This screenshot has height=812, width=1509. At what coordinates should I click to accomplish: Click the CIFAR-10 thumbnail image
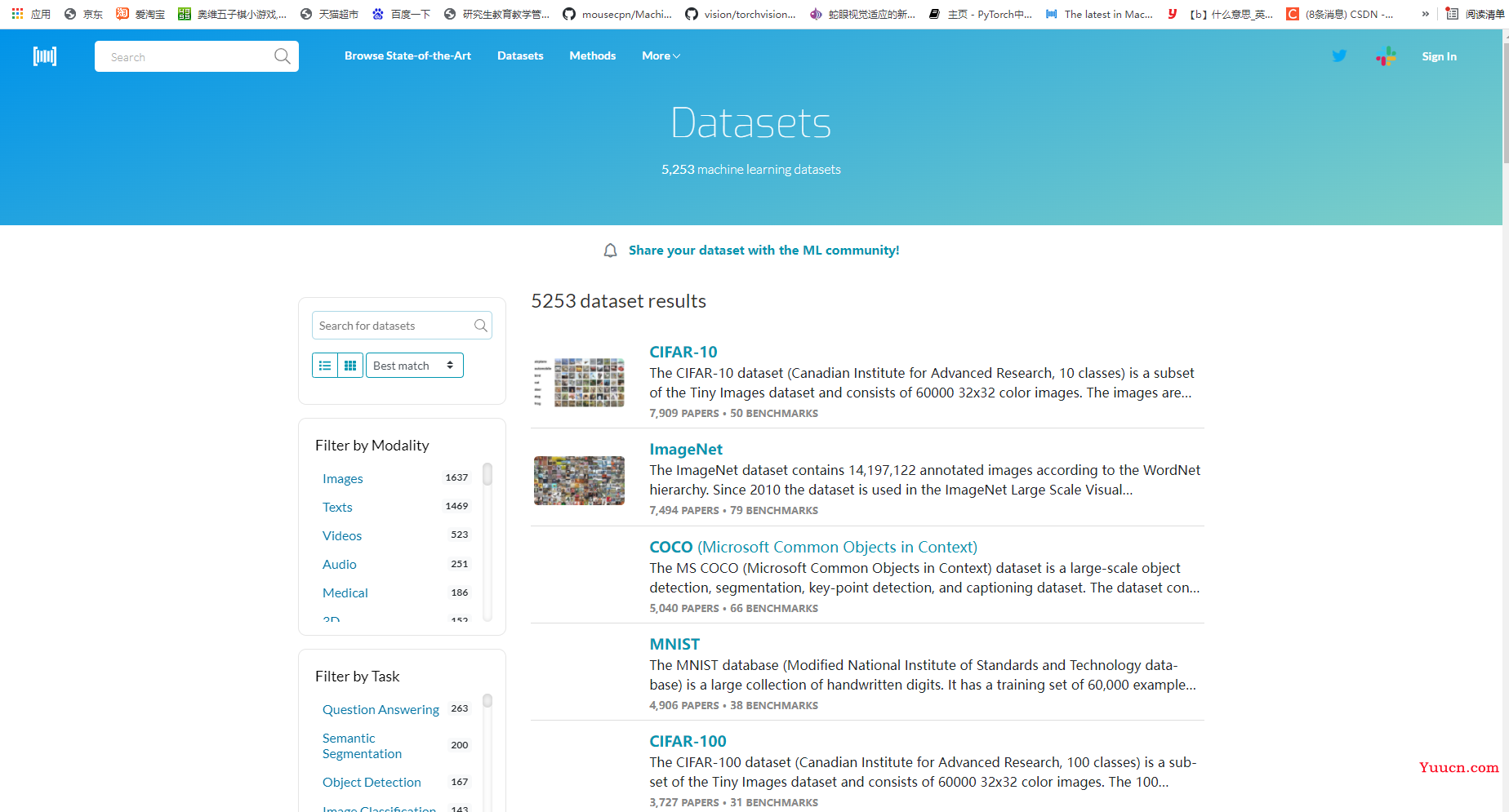tap(579, 382)
